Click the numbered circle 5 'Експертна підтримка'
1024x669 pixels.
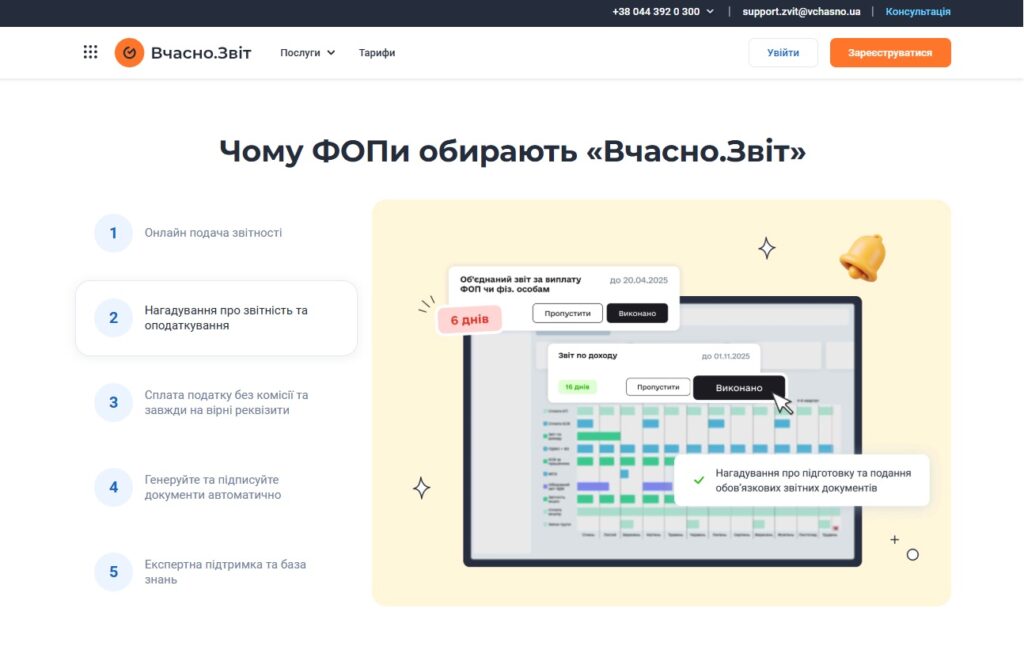point(113,569)
